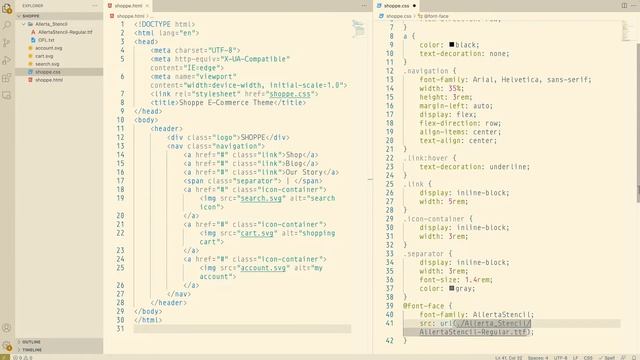This screenshot has width=640, height=360.
Task: Click the left editor group more actions ellipsis
Action: coord(364,6)
